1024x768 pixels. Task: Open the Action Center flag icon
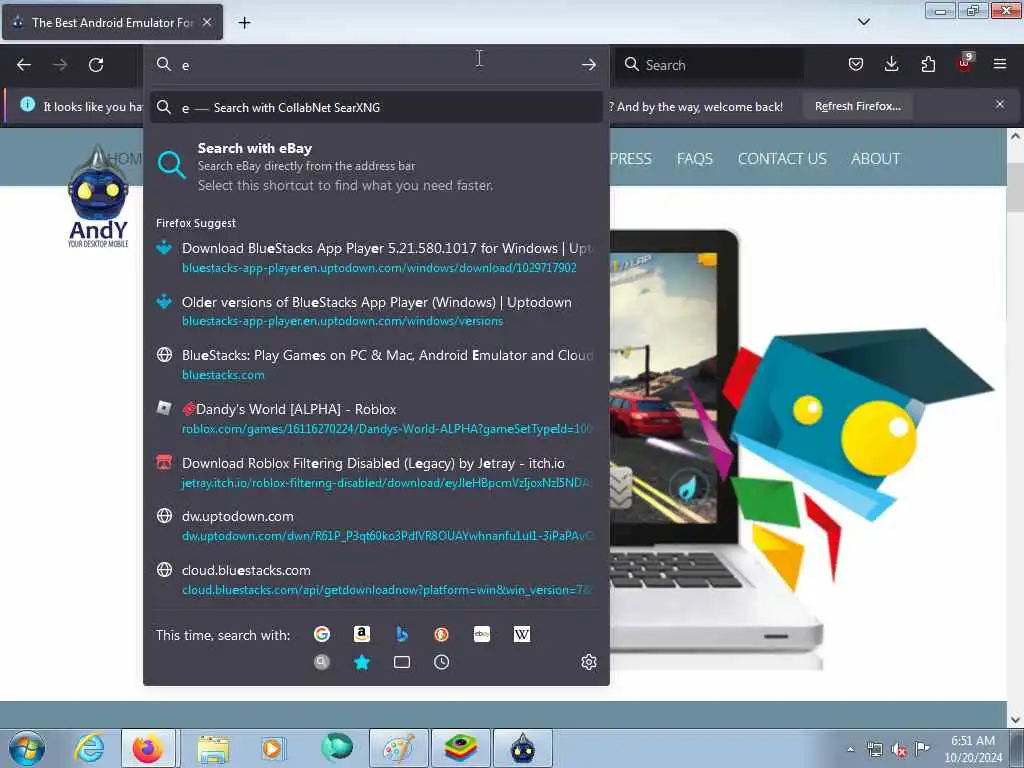click(x=922, y=748)
